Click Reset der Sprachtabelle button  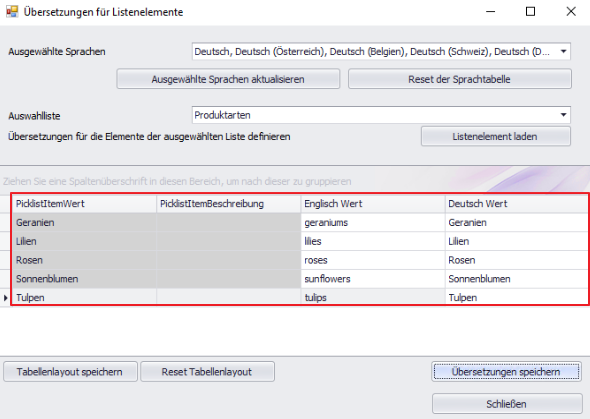coord(459,79)
